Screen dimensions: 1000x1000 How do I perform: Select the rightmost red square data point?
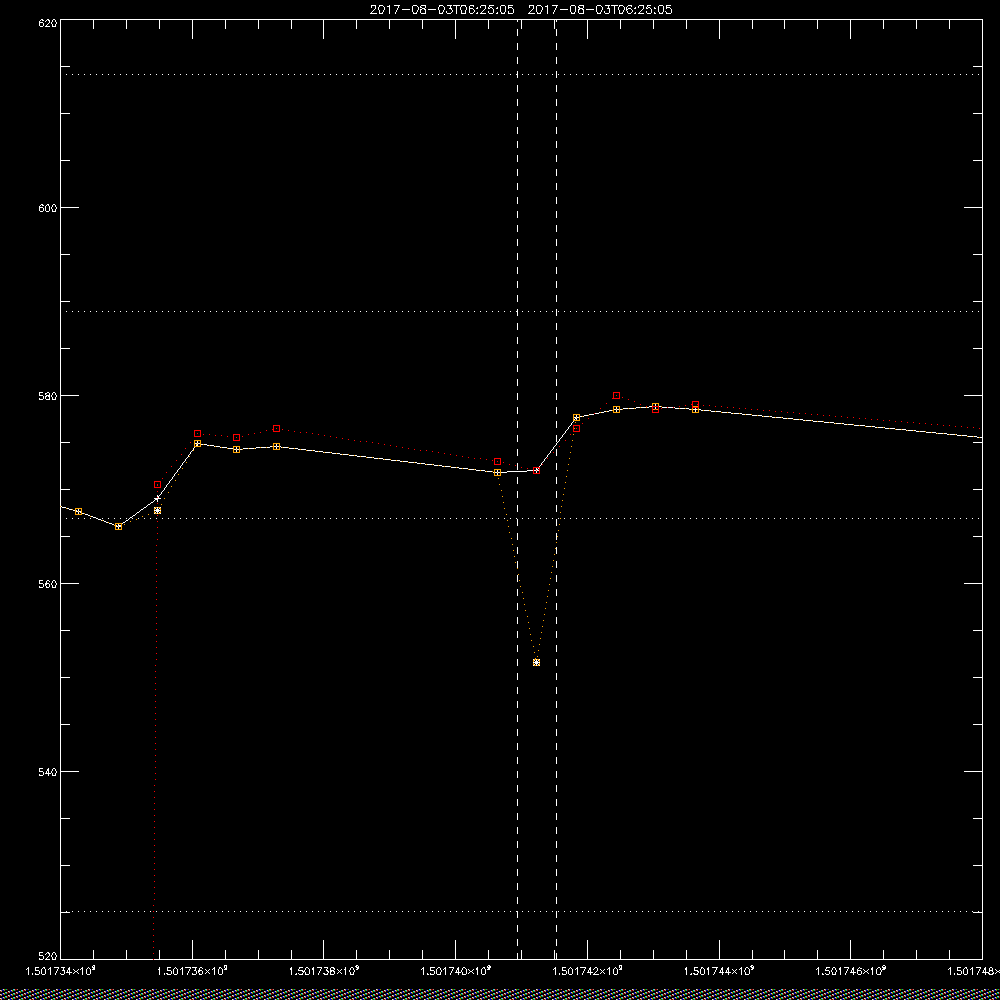pos(695,405)
